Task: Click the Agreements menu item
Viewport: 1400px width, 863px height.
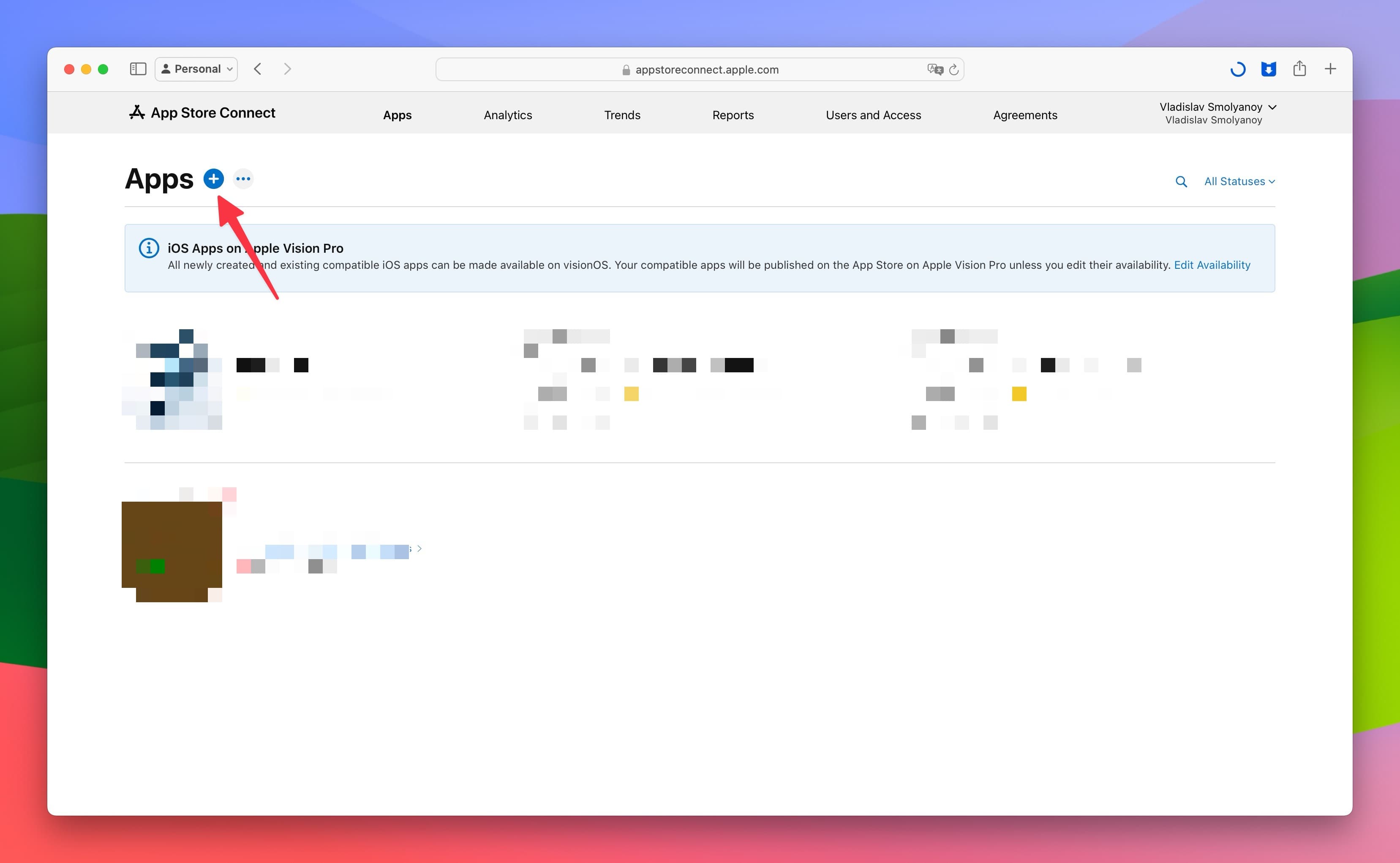Action: click(1024, 114)
